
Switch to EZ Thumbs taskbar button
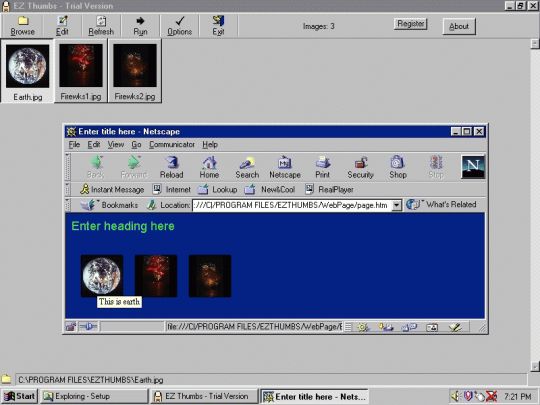point(204,396)
